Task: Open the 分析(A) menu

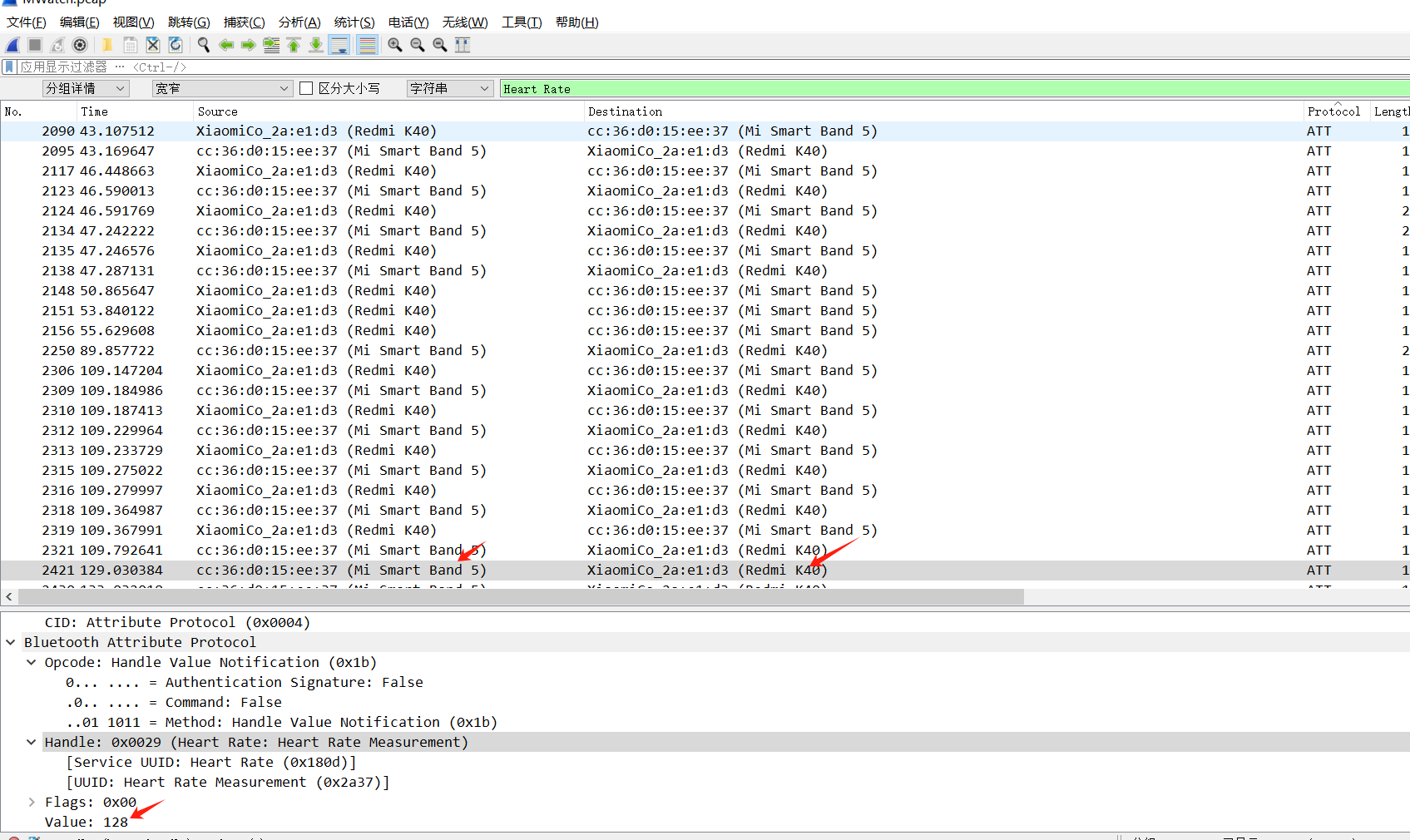Action: pyautogui.click(x=299, y=22)
